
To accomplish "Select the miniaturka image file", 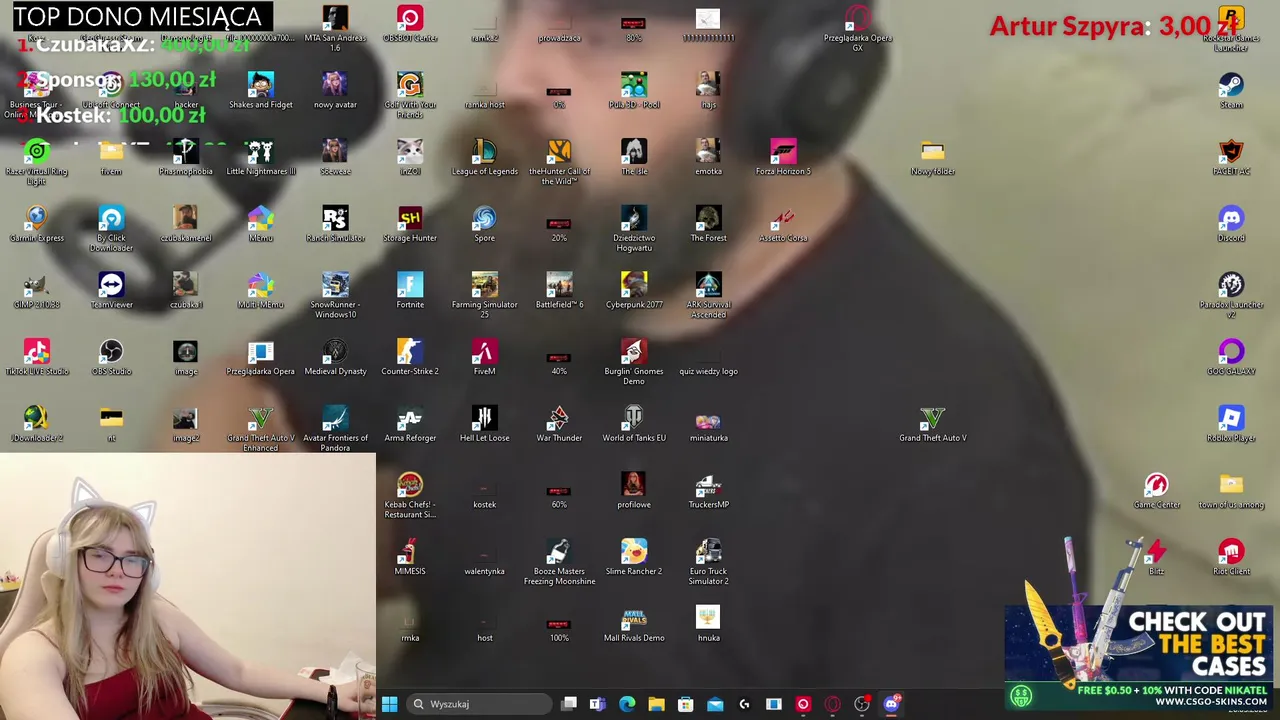I will point(708,425).
